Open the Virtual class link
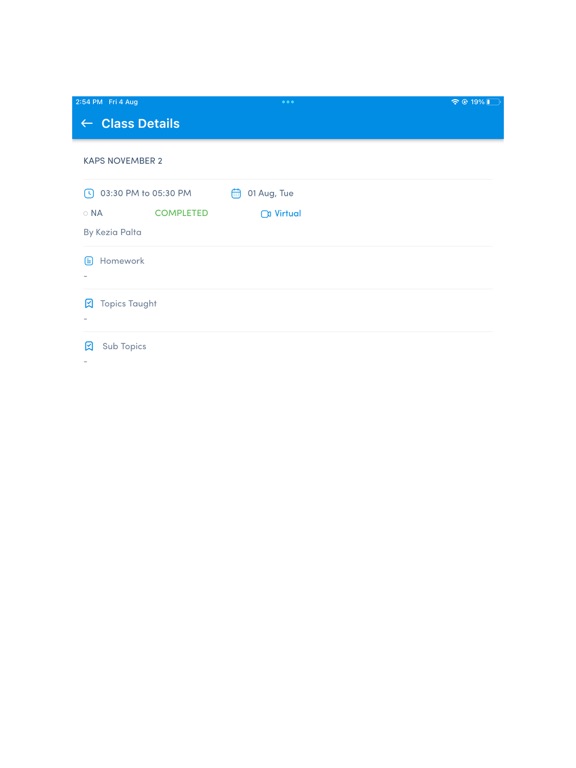 click(288, 214)
